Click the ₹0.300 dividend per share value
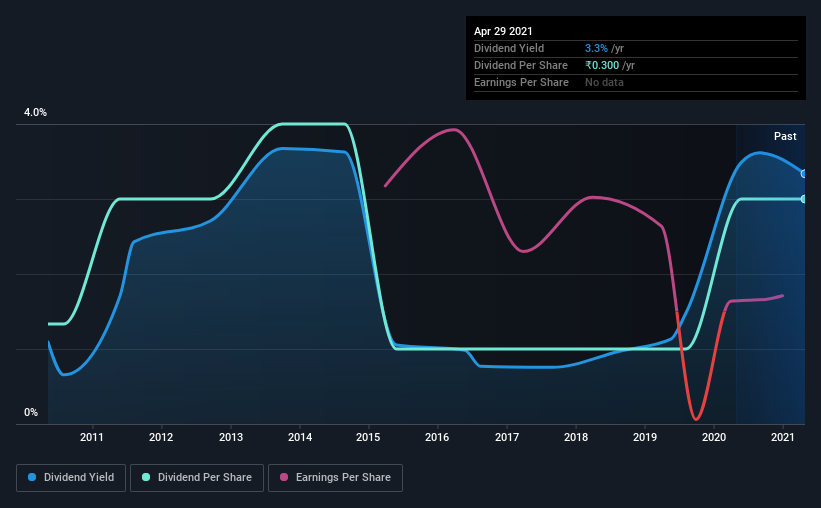This screenshot has height=508, width=821. click(602, 65)
